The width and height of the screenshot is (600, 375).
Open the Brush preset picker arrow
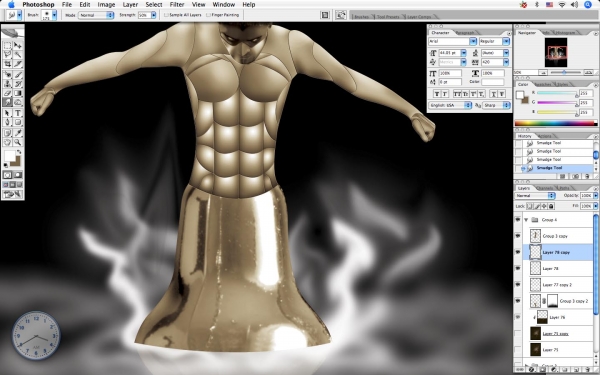tap(54, 15)
